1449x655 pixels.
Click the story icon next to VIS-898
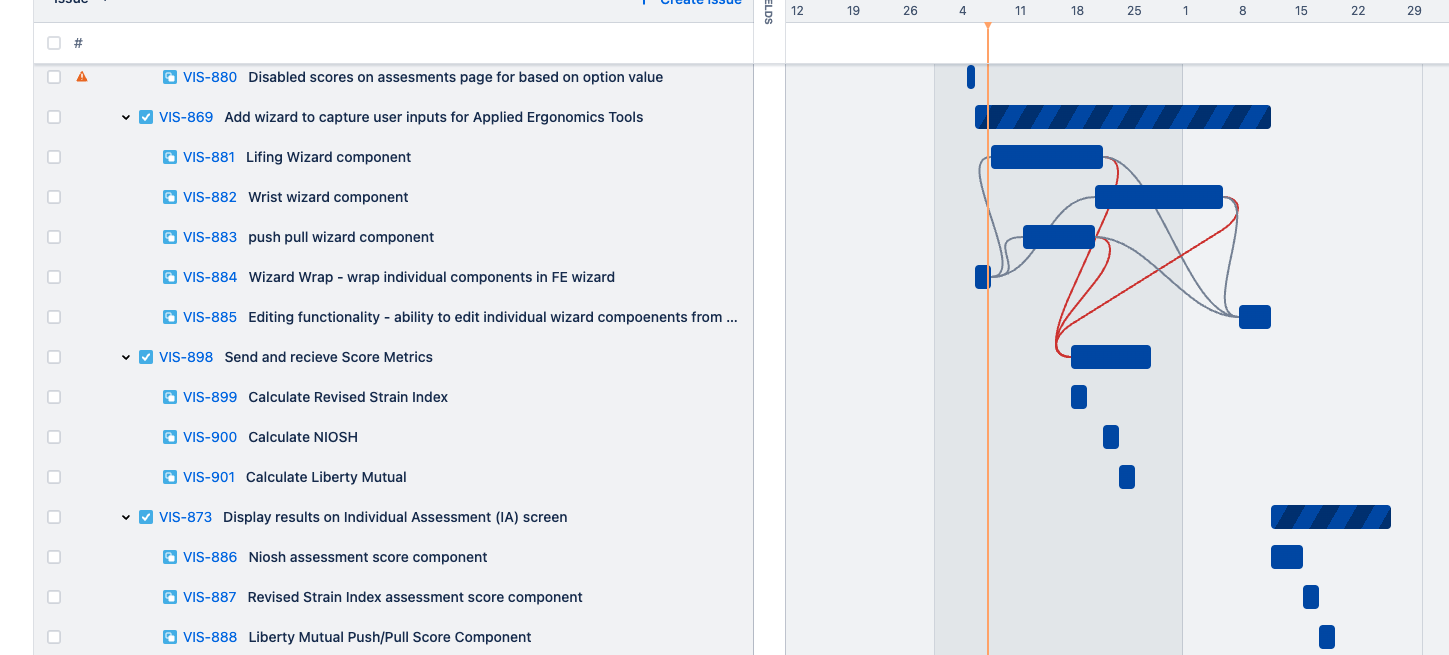[x=146, y=357]
